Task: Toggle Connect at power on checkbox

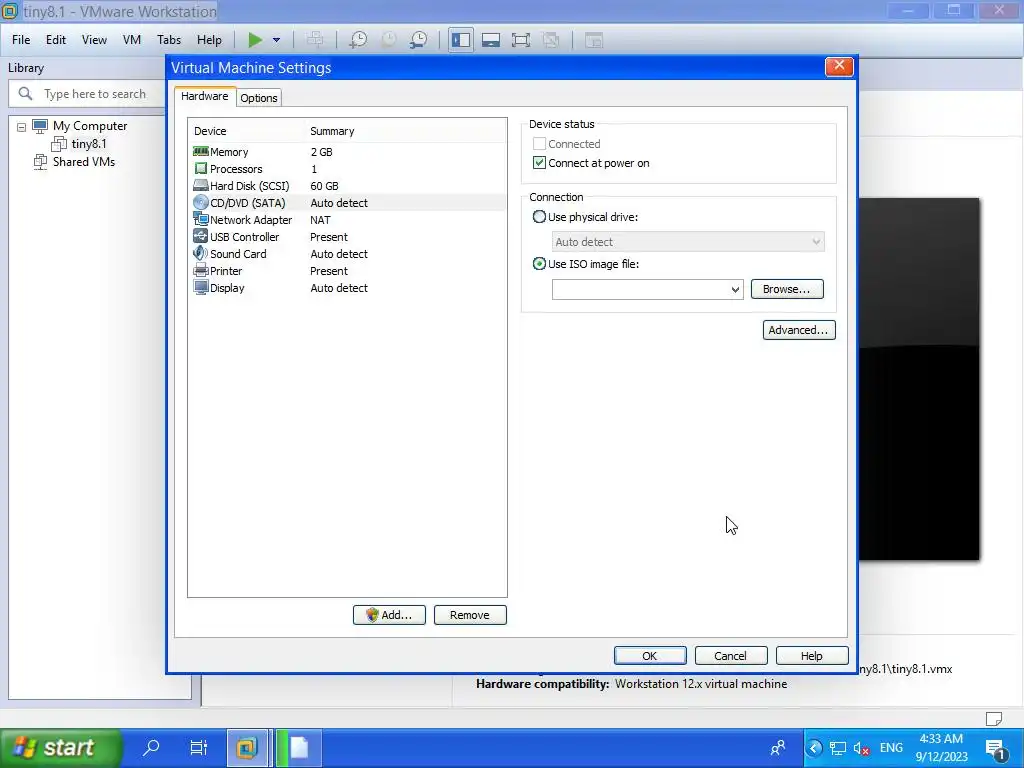Action: click(539, 163)
